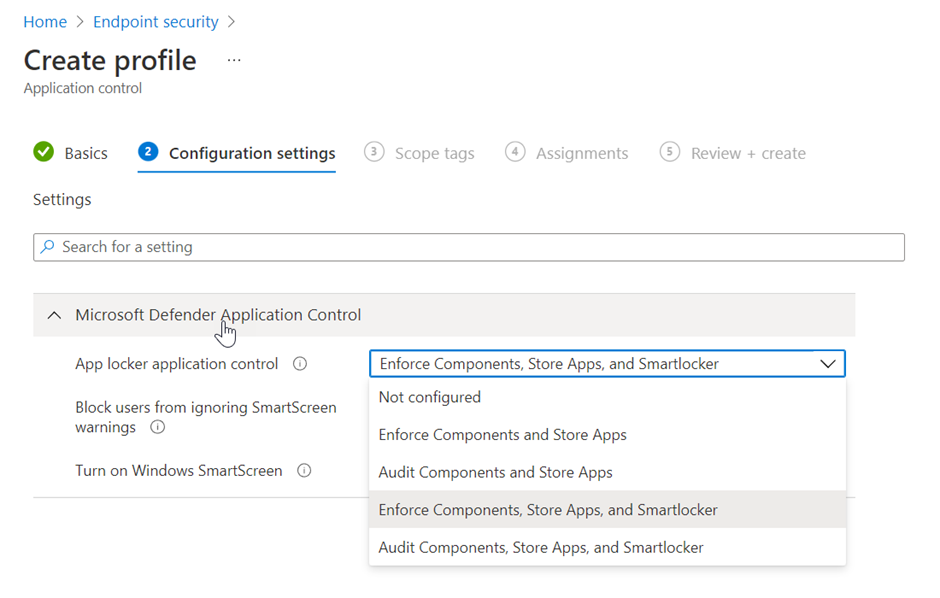The width and height of the screenshot is (940, 598).
Task: Close the App locker application control dropdown
Action: (827, 364)
